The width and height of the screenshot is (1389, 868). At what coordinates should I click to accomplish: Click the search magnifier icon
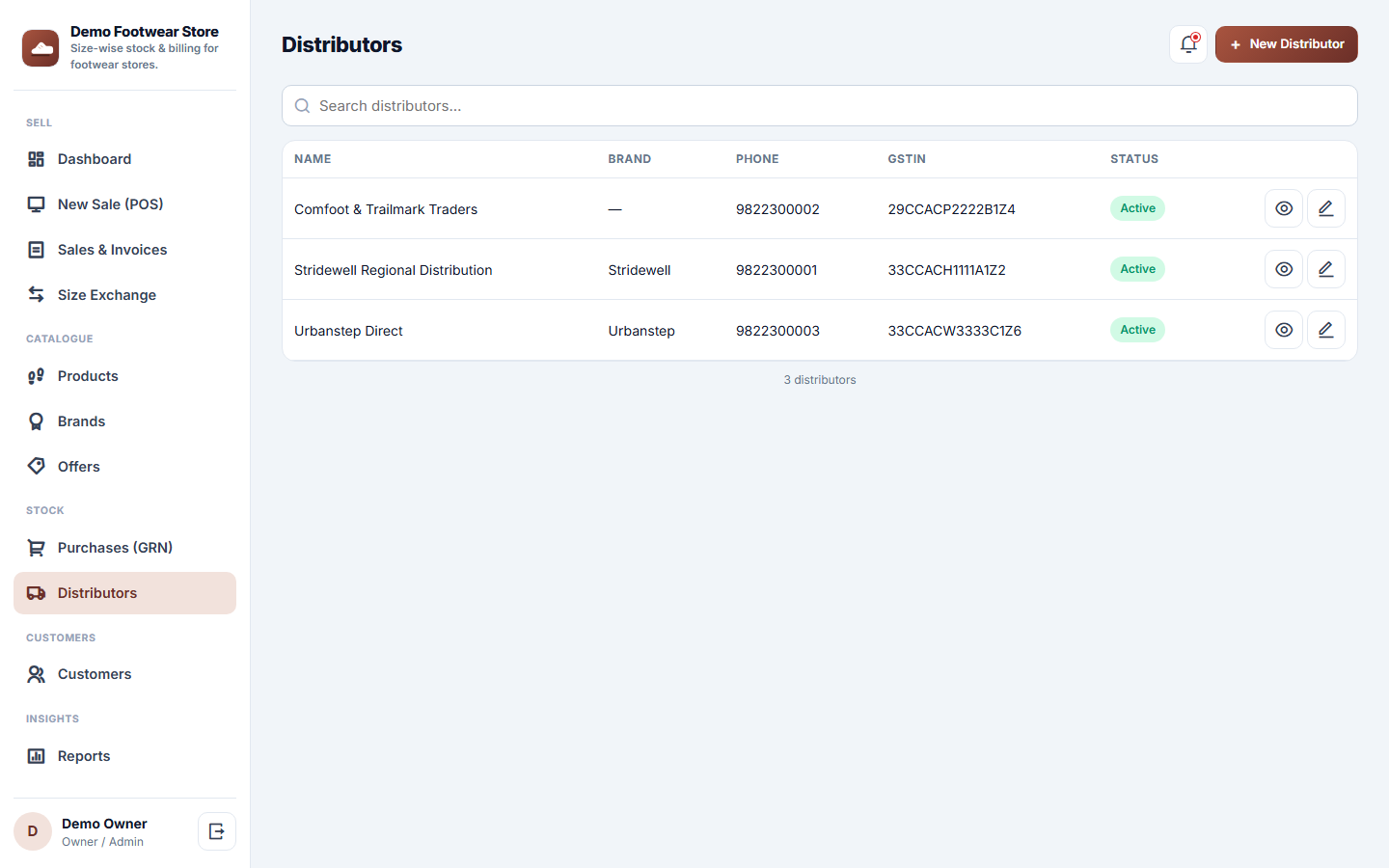pyautogui.click(x=302, y=106)
